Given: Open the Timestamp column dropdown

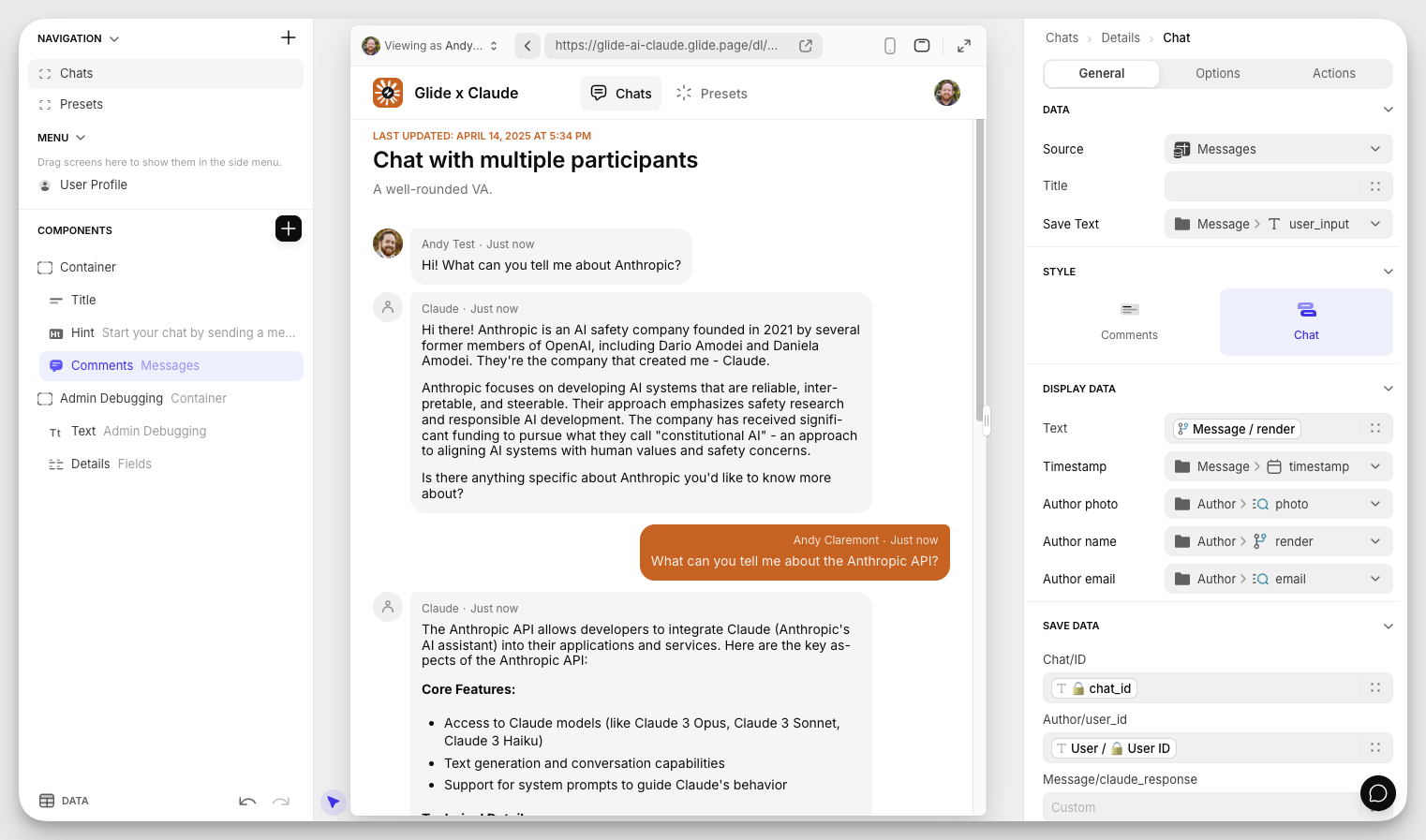Looking at the screenshot, I should coord(1279,466).
